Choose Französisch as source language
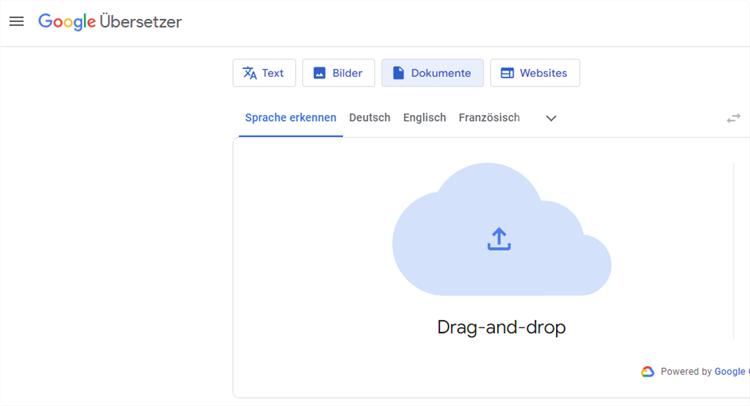This screenshot has width=750, height=406. [489, 118]
